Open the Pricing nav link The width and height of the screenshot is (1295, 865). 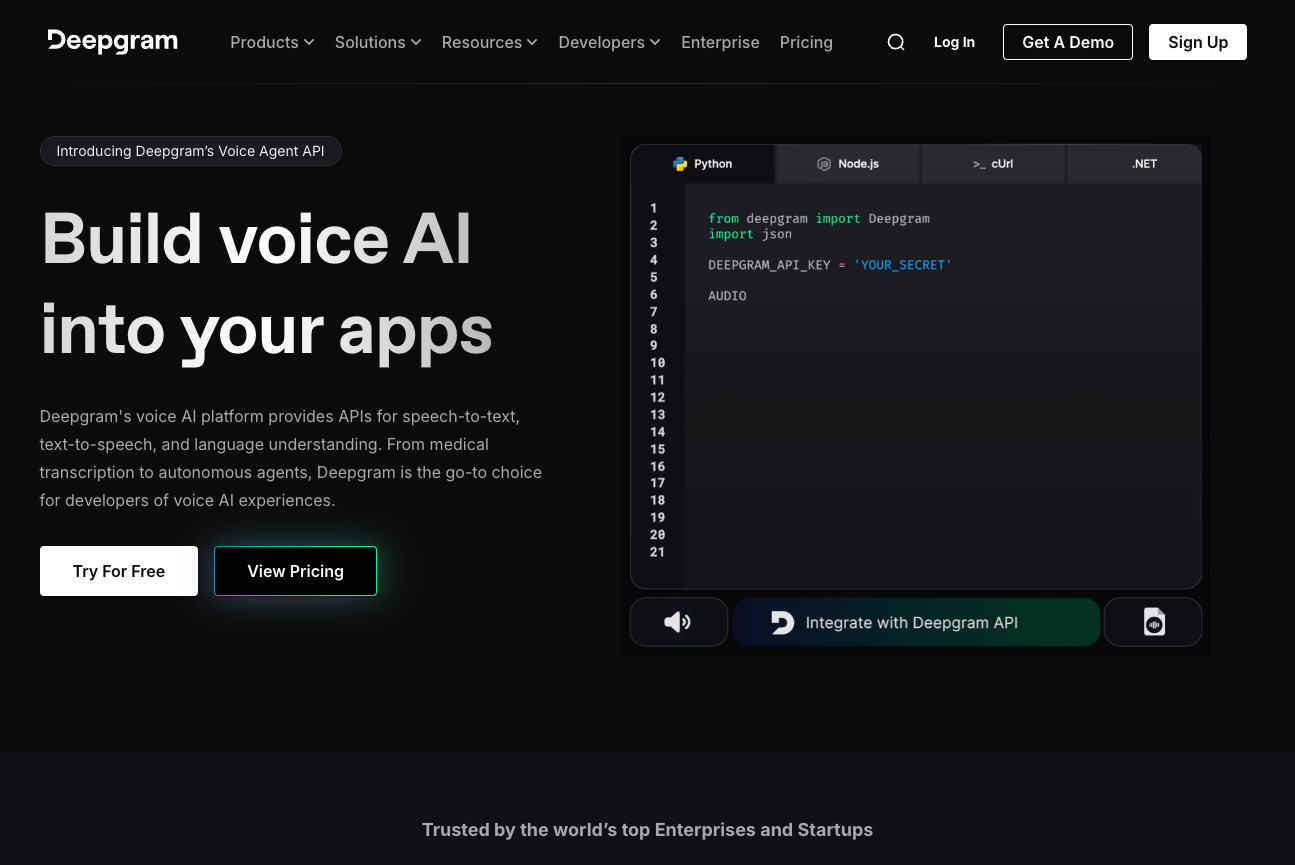tap(806, 42)
